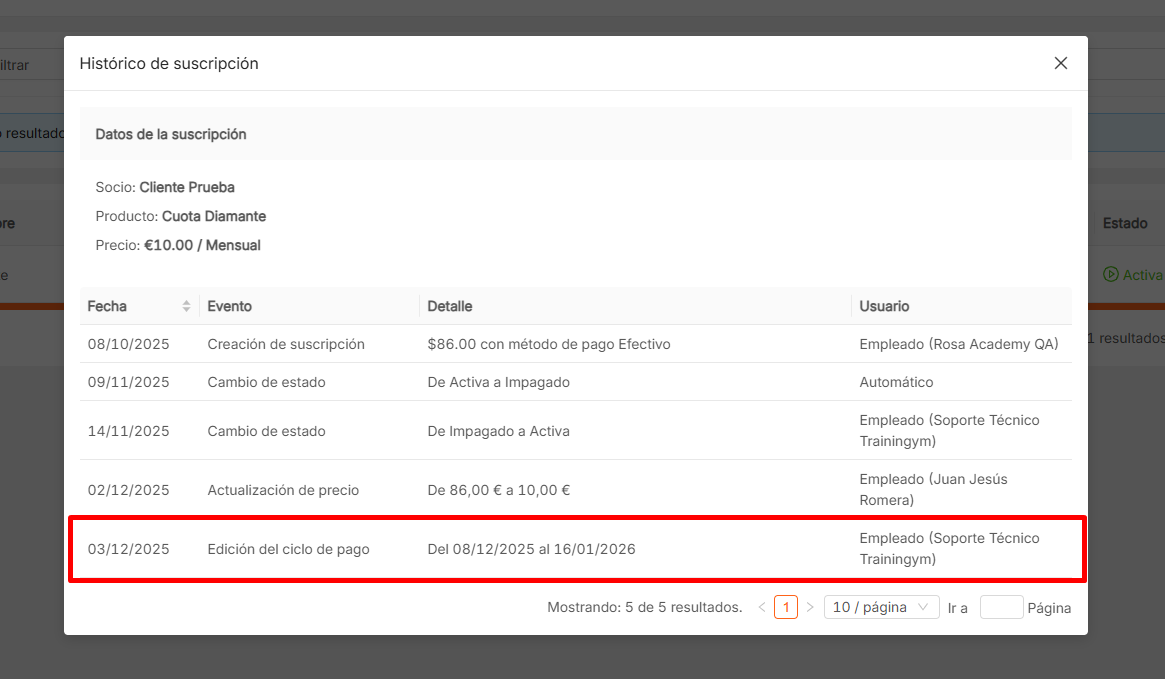The width and height of the screenshot is (1165, 679).
Task: Select the Edición del ciclo de pago row
Action: [x=288, y=549]
